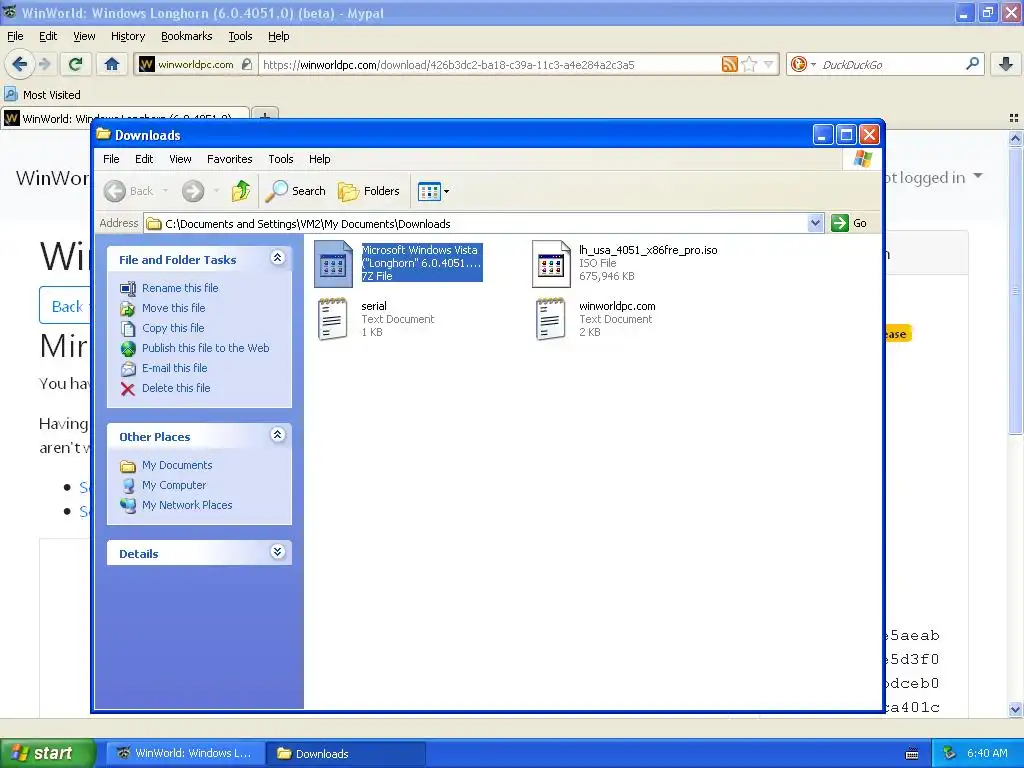The height and width of the screenshot is (768, 1024).
Task: Click the Mypal browser forward arrow
Action: coord(44,64)
